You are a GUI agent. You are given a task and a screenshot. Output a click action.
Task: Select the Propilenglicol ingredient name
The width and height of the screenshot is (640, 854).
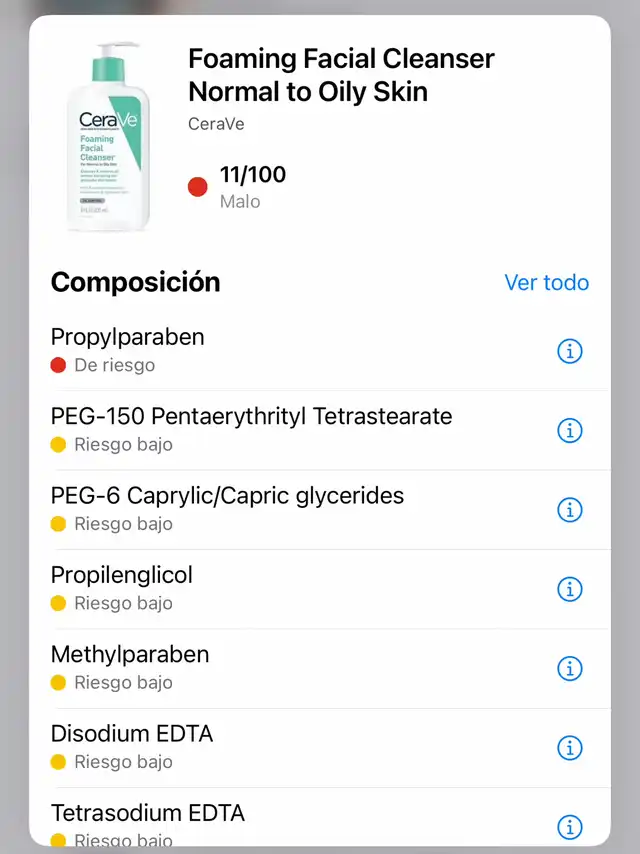tap(121, 575)
